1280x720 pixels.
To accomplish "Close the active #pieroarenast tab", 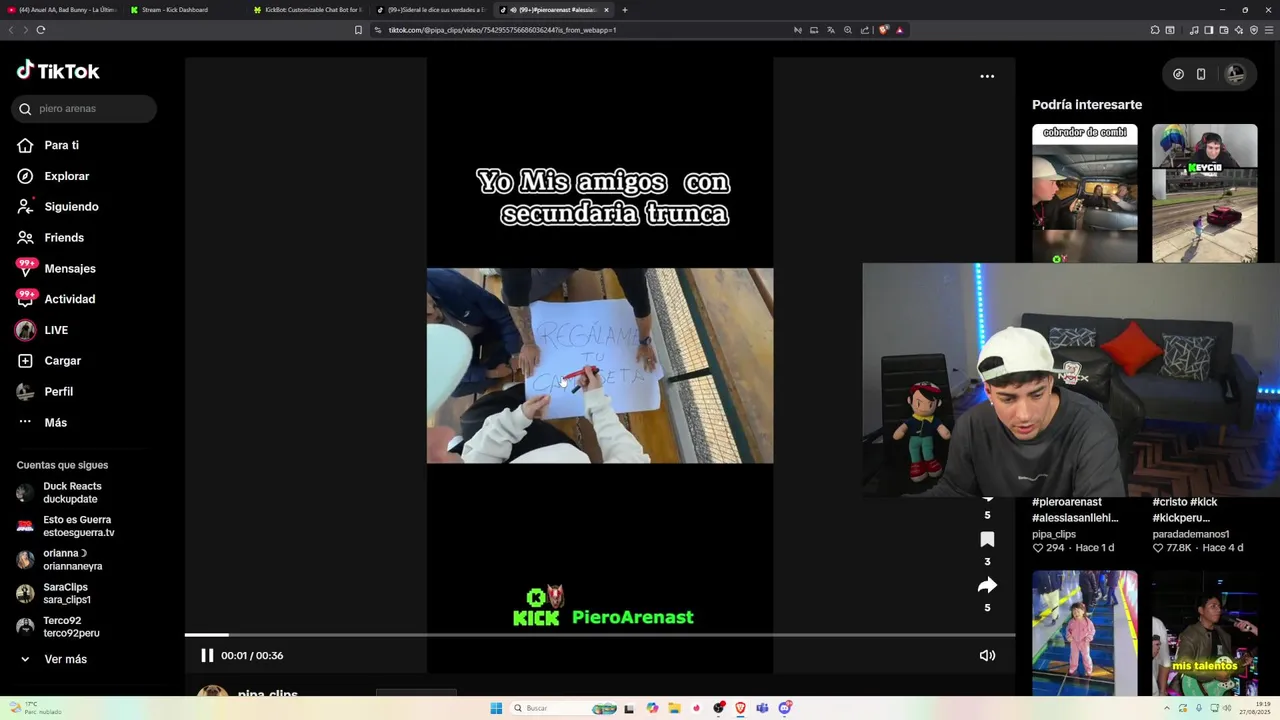I will tap(606, 10).
